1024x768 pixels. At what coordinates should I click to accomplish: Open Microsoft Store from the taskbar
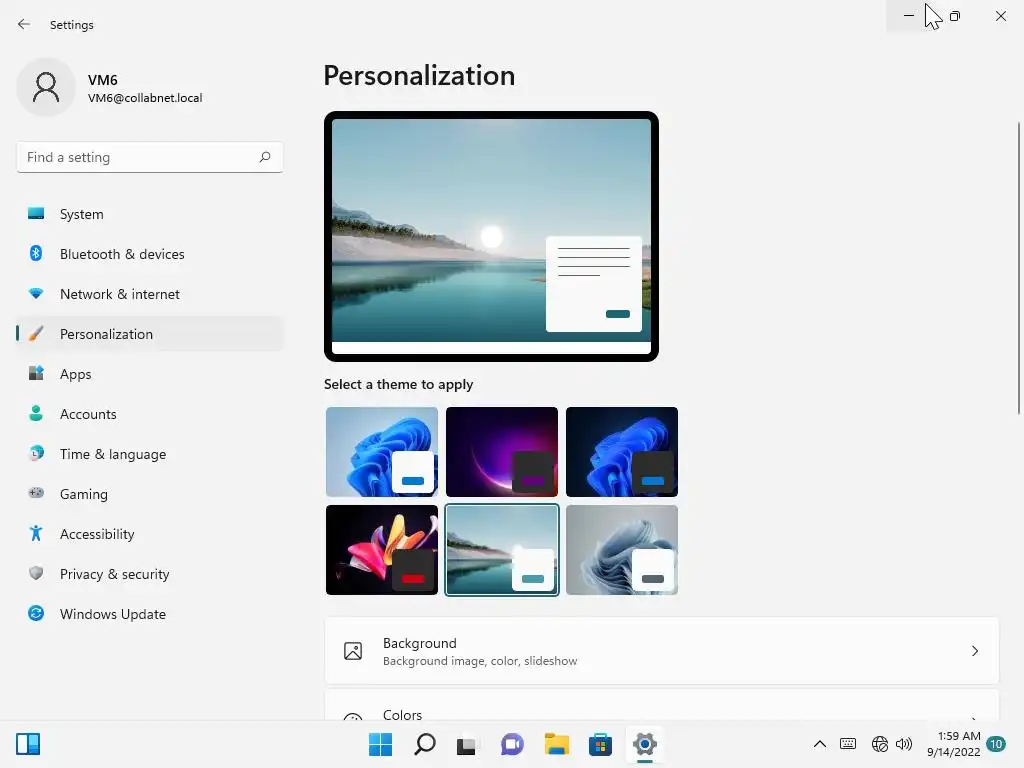coord(600,744)
